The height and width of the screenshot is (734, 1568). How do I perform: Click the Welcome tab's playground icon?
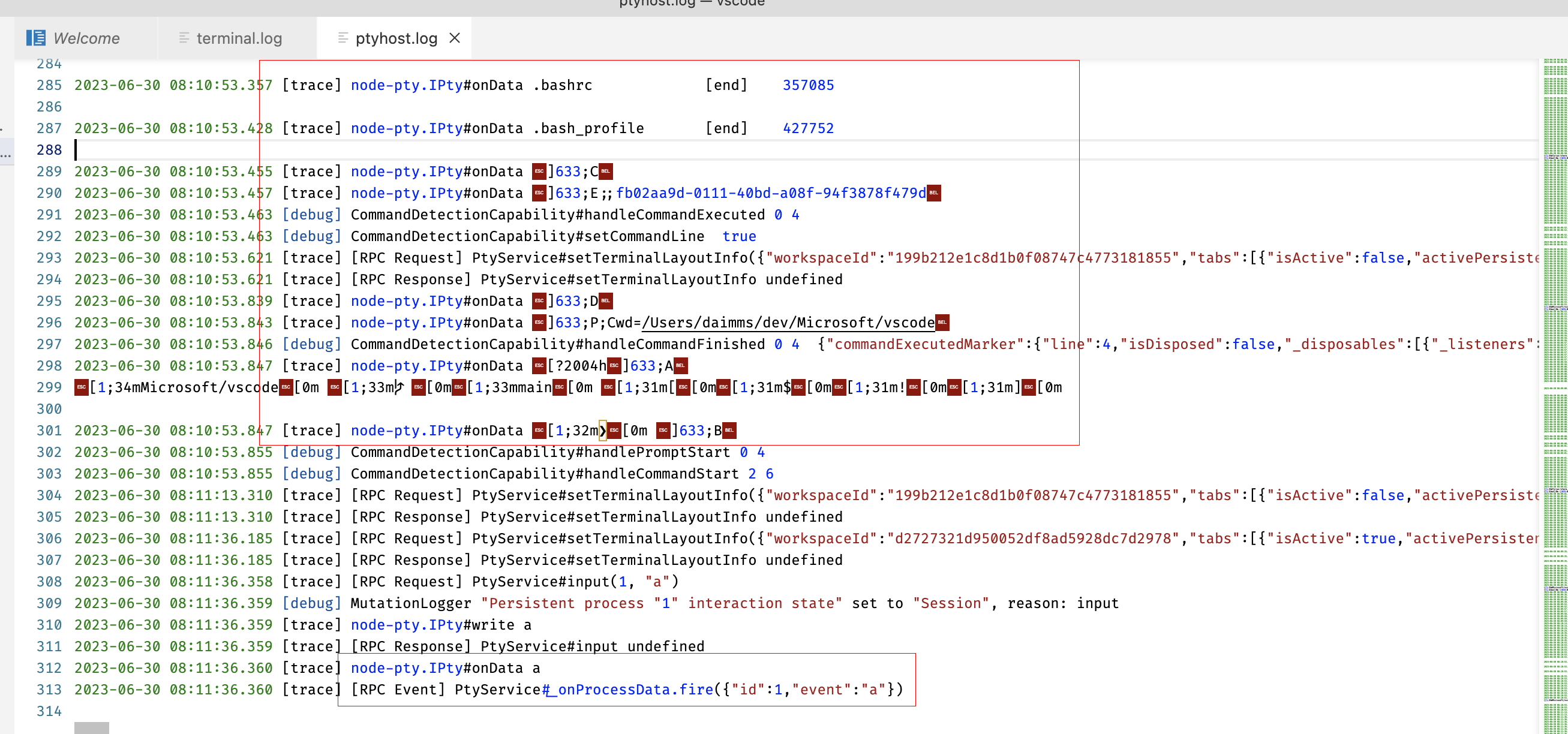coord(36,38)
